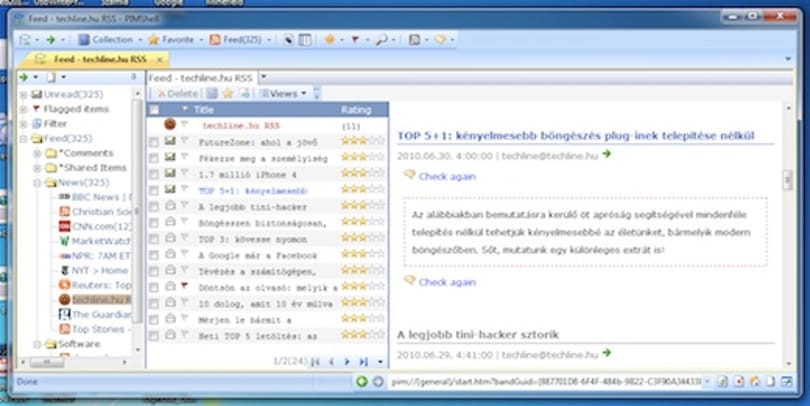810x406 pixels.
Task: Expand the Filter tree node
Action: 23,124
